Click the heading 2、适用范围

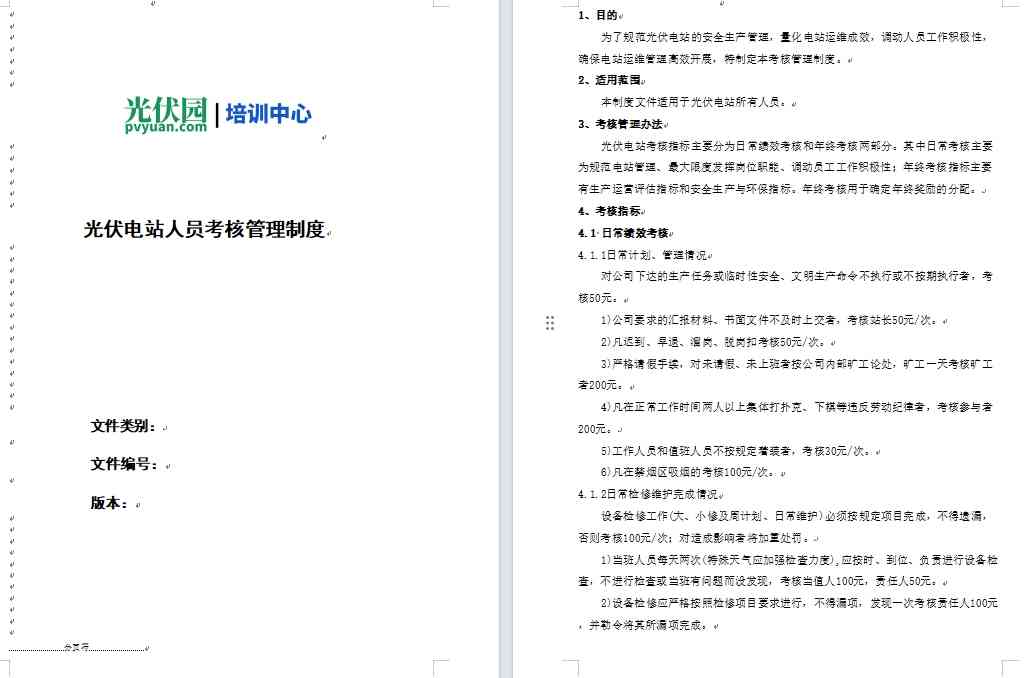[609, 80]
